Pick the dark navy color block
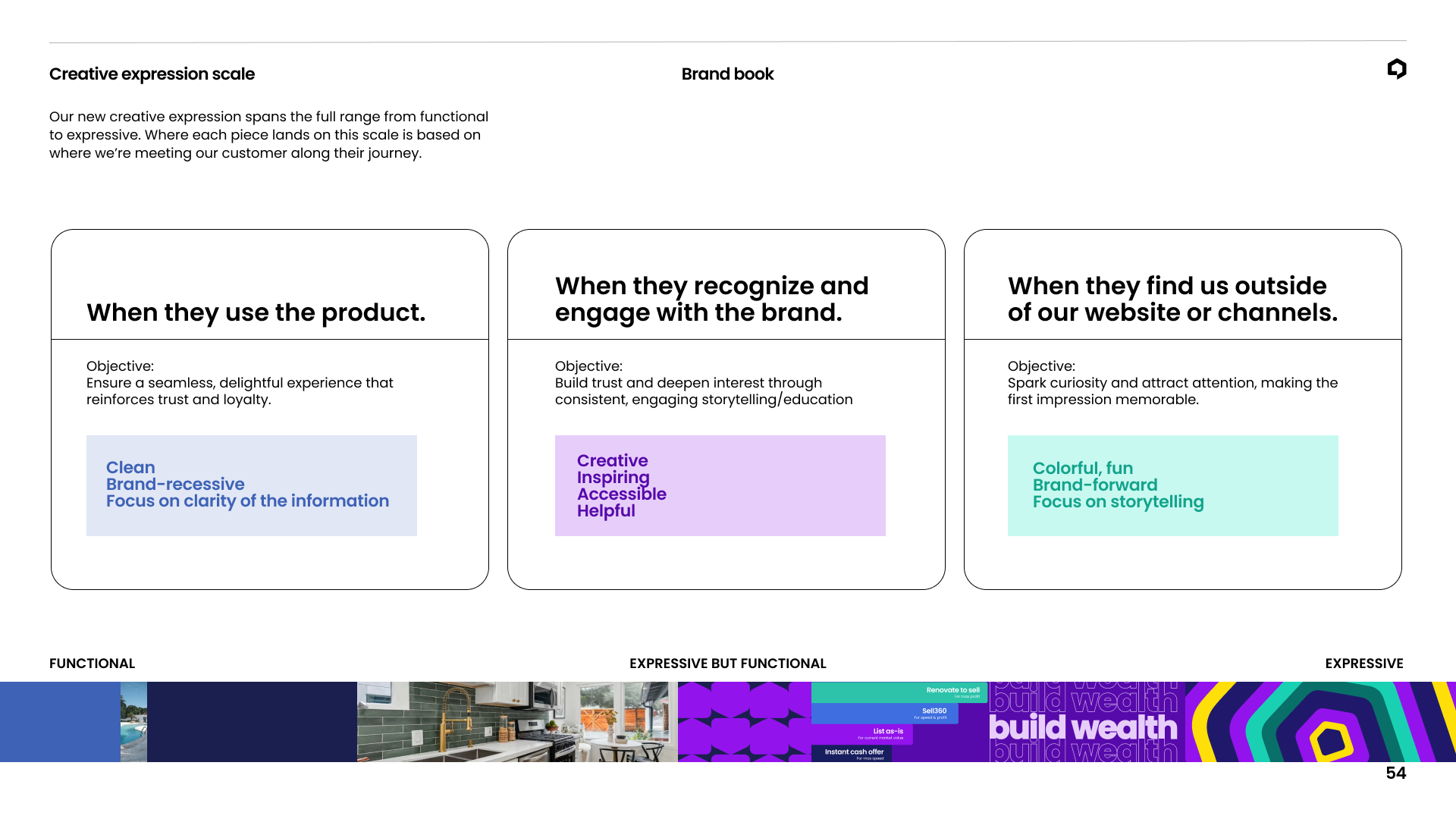This screenshot has width=1456, height=819. pos(252,721)
